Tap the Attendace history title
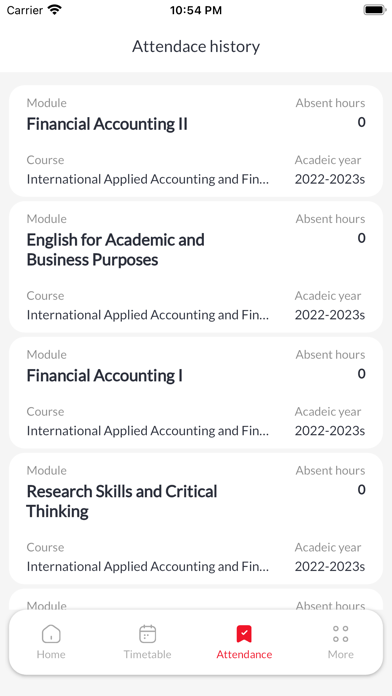This screenshot has width=392, height=696. click(196, 46)
